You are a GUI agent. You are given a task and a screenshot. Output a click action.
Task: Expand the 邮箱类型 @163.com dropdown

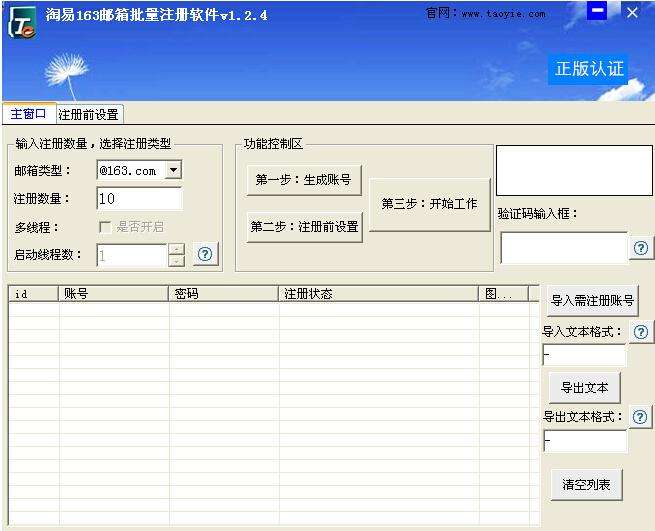tap(173, 170)
